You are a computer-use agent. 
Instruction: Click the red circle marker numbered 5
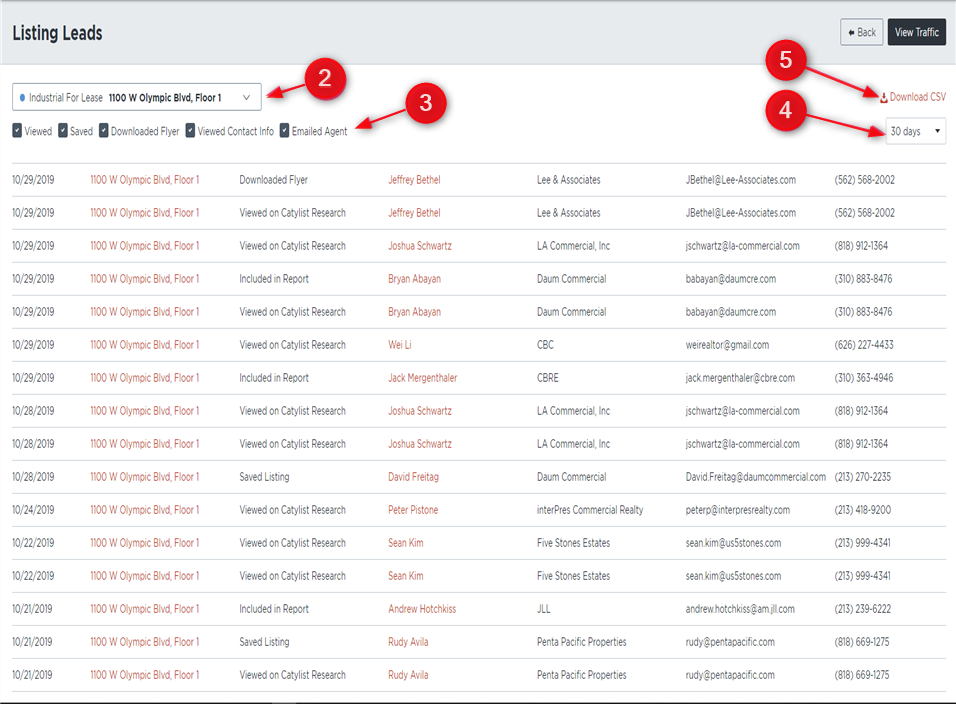(785, 60)
